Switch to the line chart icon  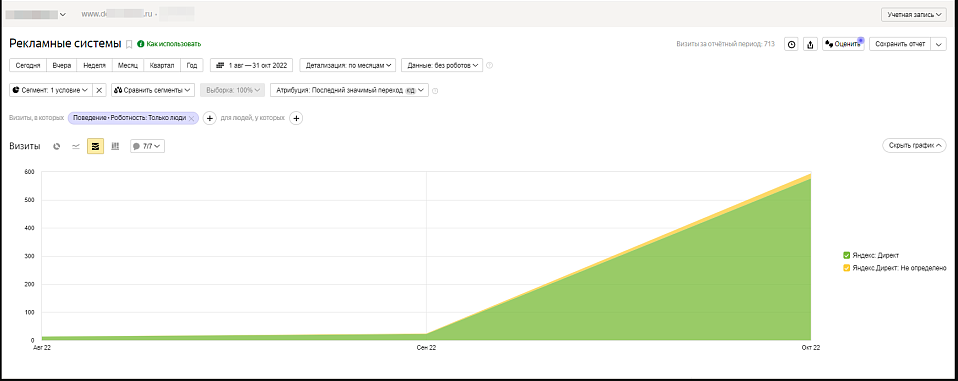click(76, 146)
